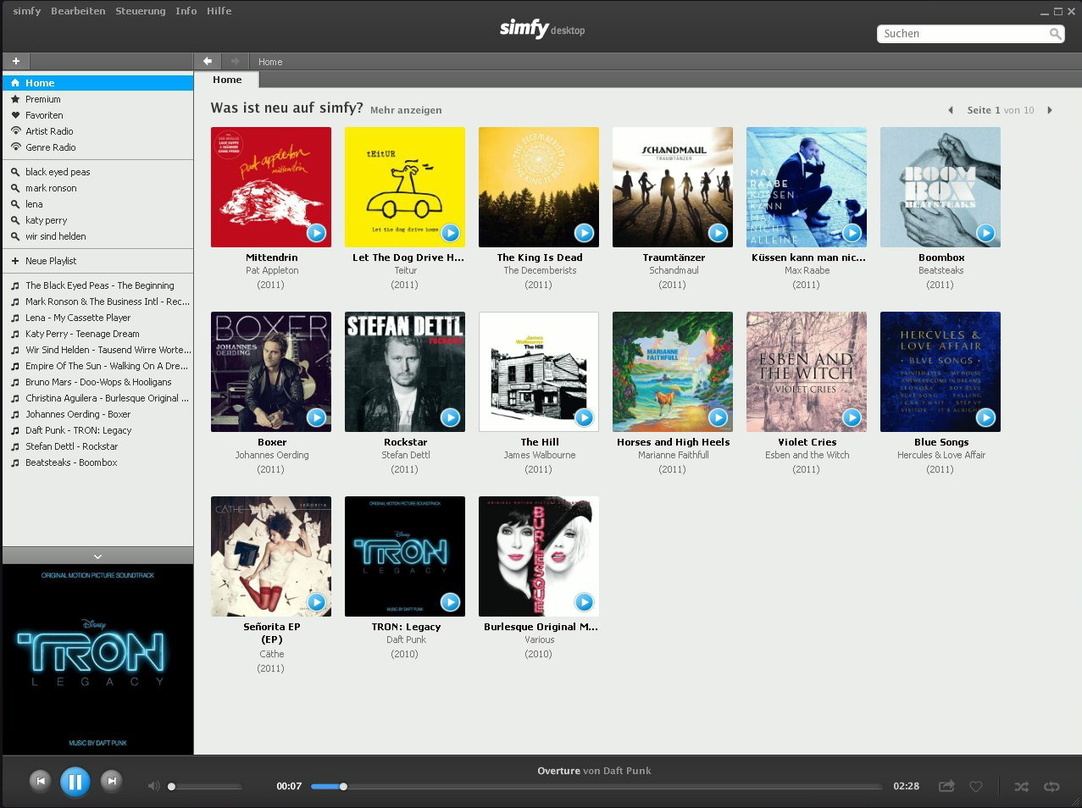Play The King Is Dead album icon
This screenshot has height=808, width=1082.
click(584, 233)
